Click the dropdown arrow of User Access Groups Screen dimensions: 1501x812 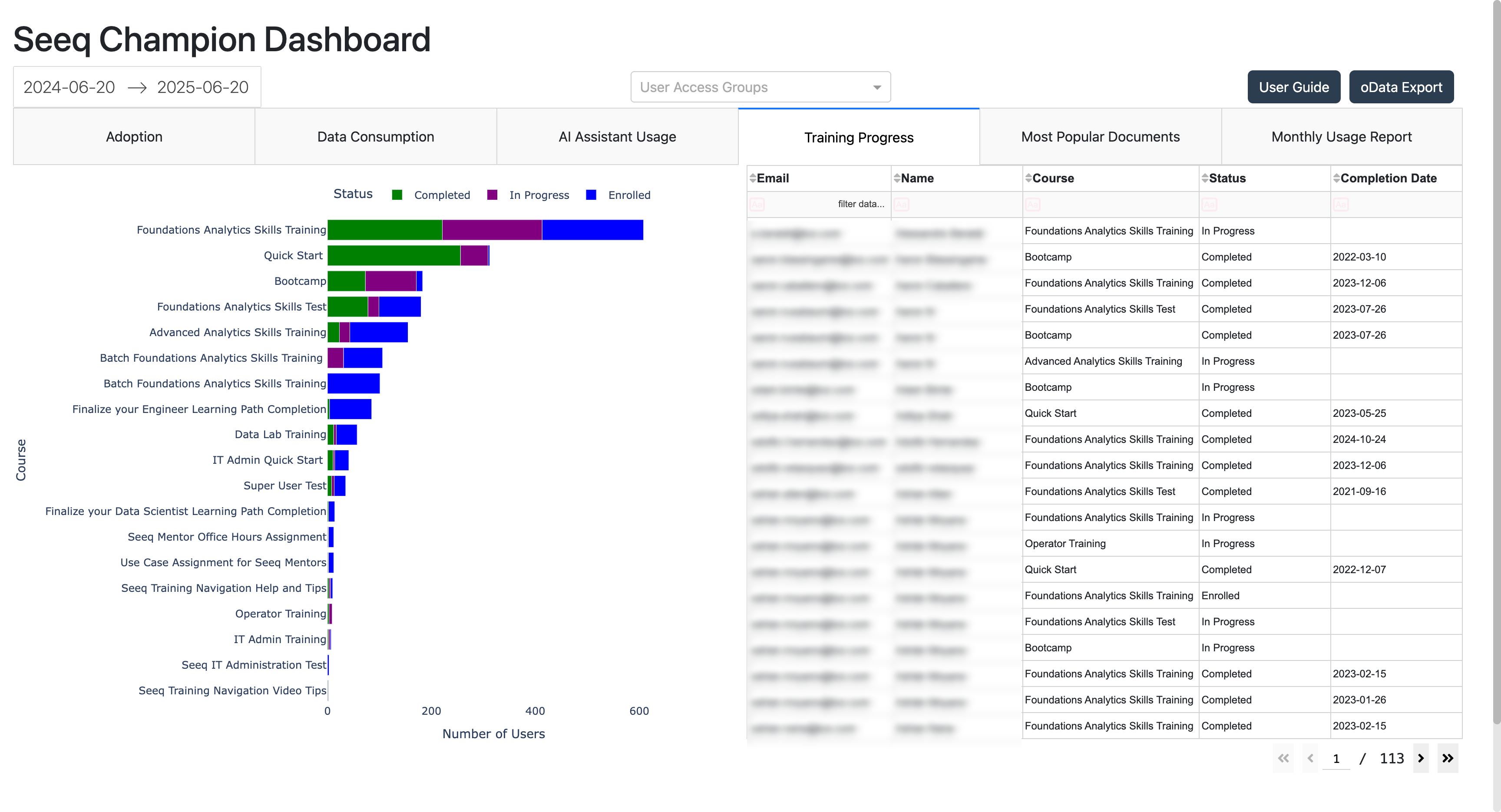[x=876, y=87]
